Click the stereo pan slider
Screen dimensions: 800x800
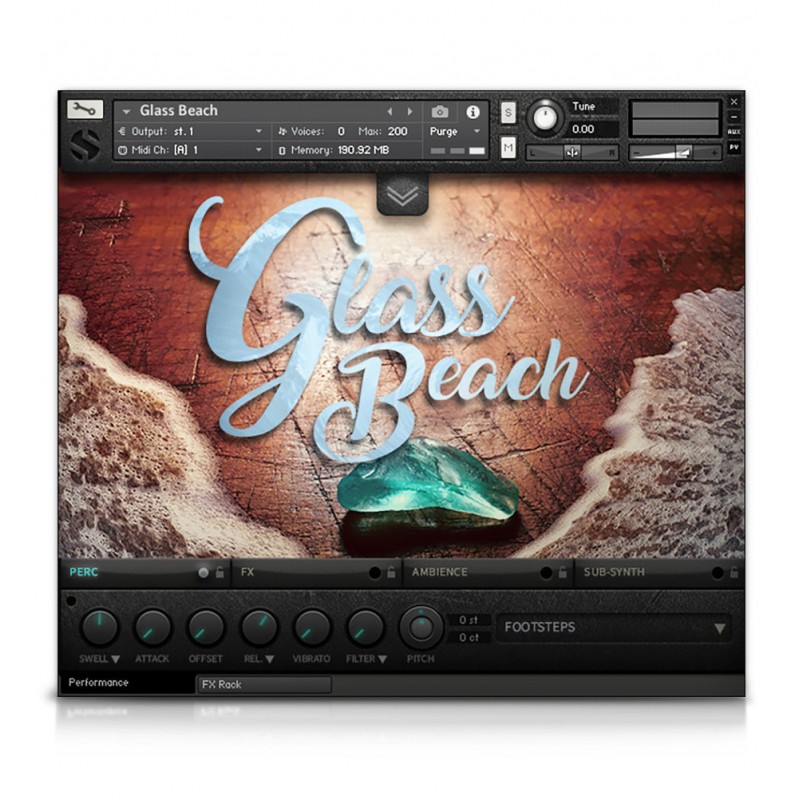[573, 152]
